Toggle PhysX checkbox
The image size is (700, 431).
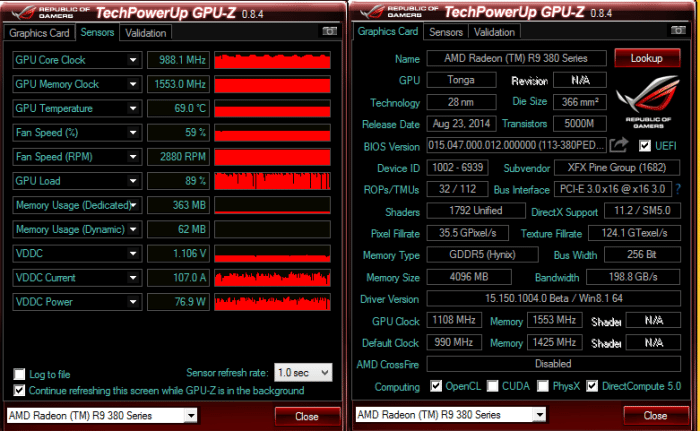tap(543, 386)
